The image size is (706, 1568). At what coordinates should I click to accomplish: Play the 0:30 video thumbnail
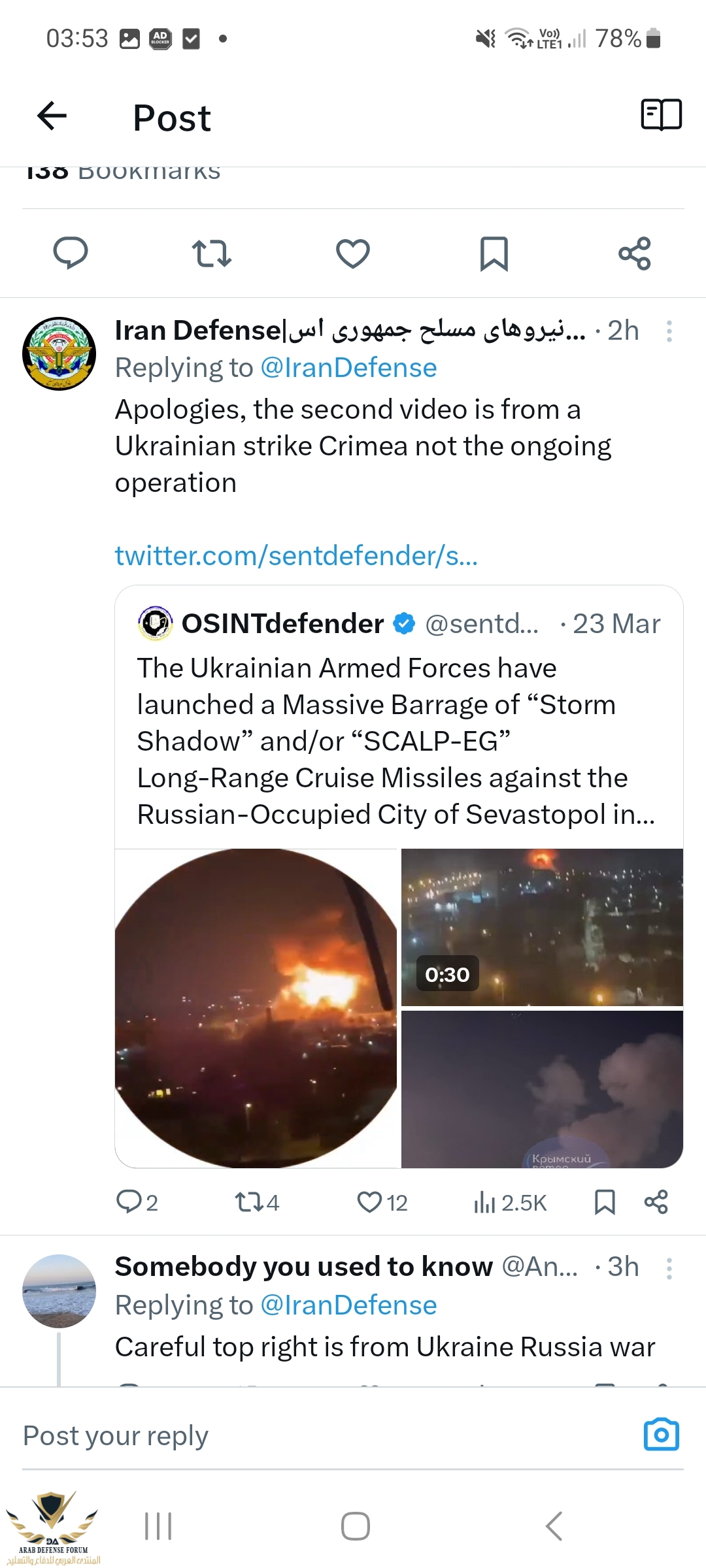pos(542,927)
